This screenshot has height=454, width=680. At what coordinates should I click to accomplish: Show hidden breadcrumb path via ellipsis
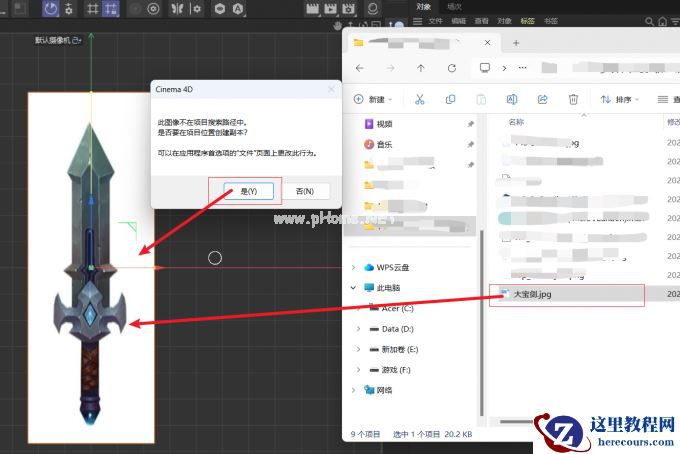pos(523,68)
